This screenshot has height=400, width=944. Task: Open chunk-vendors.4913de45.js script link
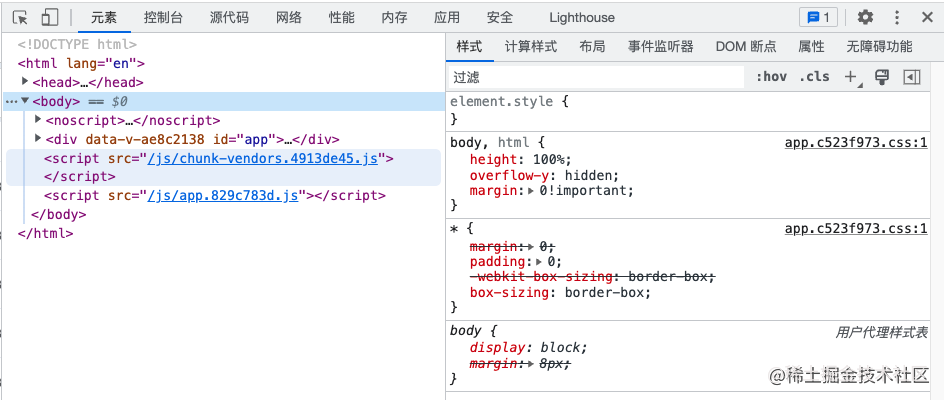(262, 158)
